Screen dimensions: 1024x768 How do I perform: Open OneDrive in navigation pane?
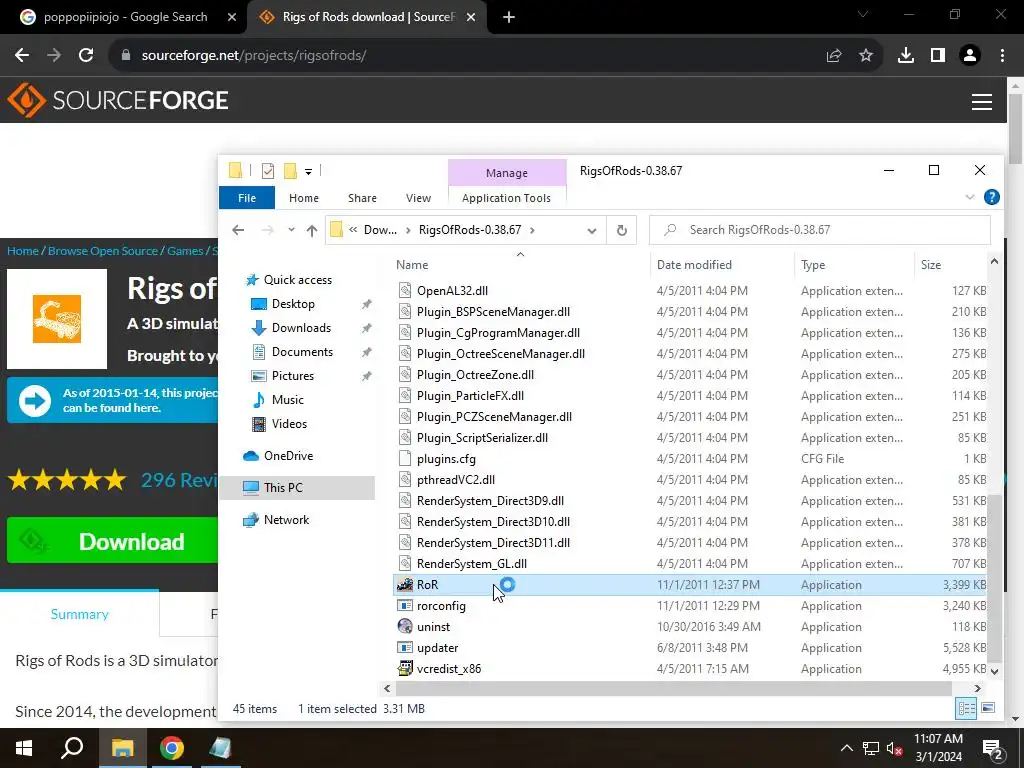(x=288, y=456)
